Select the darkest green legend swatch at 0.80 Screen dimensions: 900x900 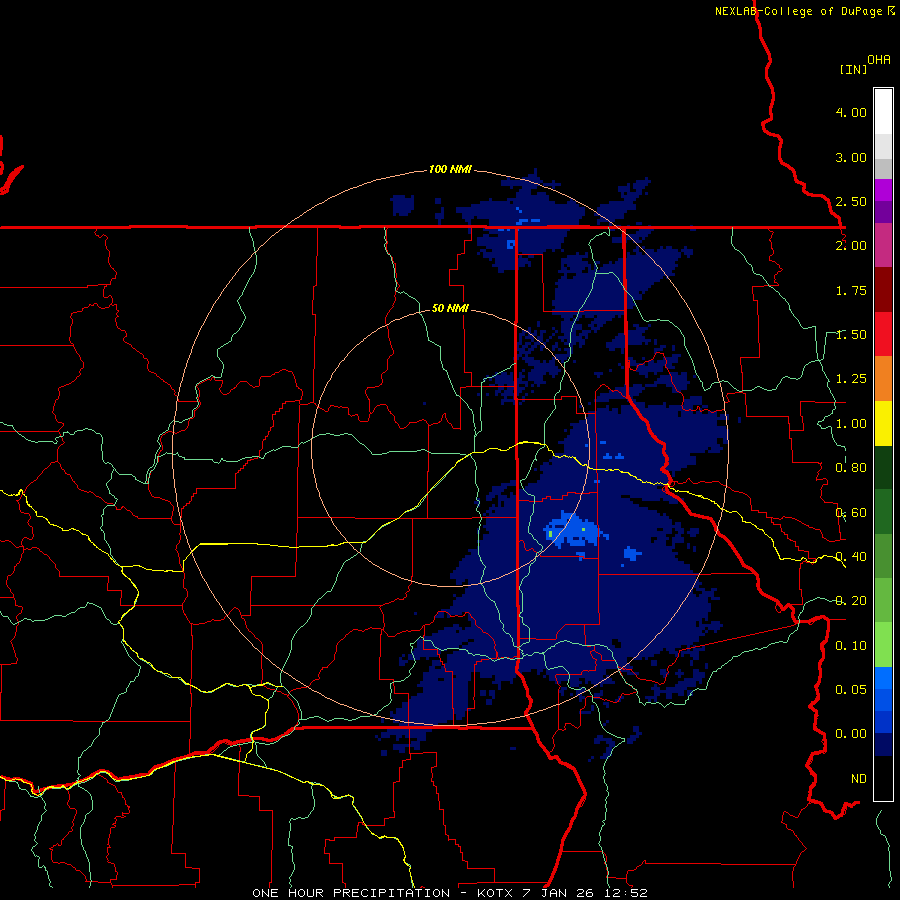coord(883,468)
